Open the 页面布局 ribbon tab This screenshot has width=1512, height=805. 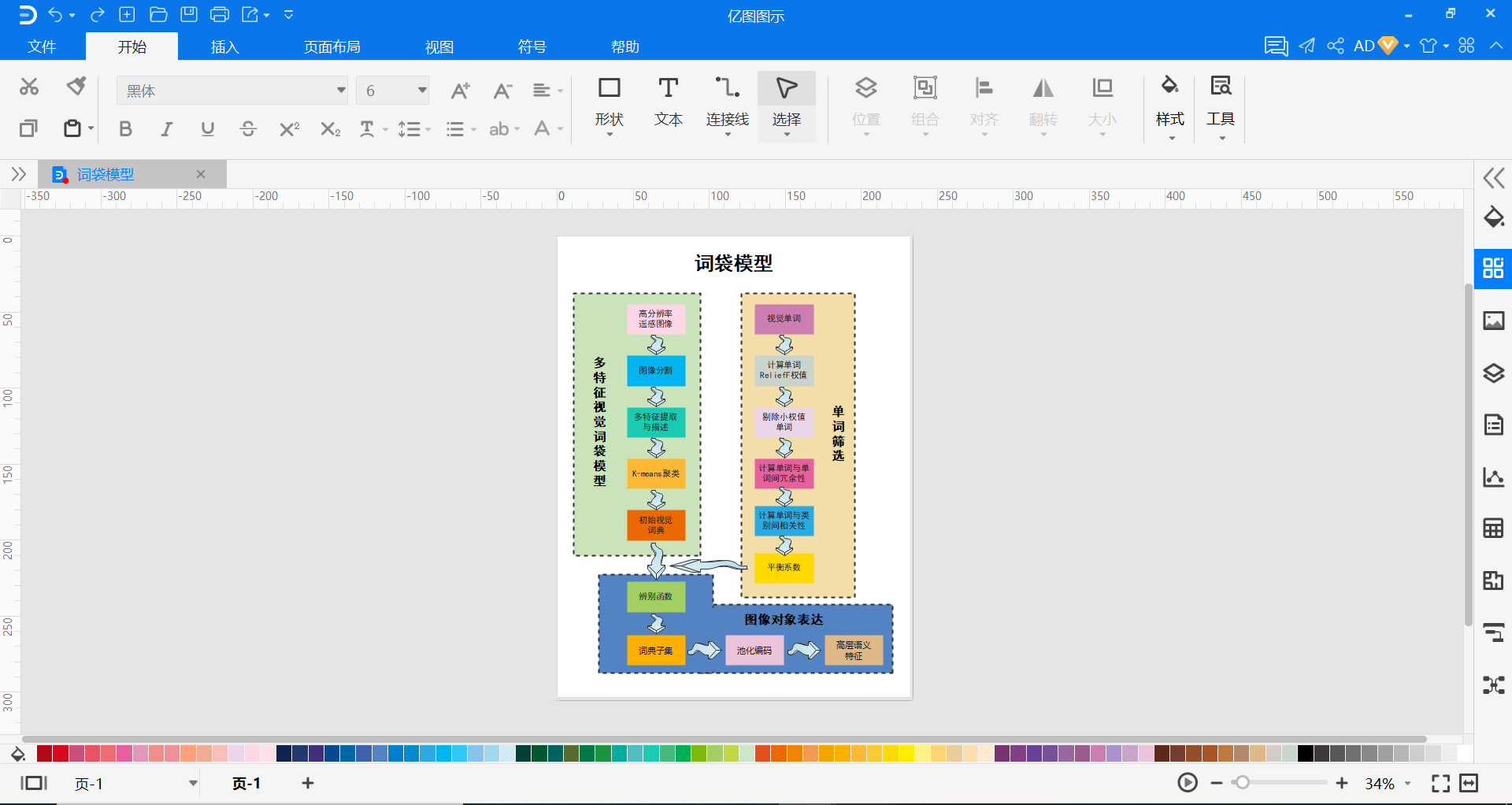(332, 46)
